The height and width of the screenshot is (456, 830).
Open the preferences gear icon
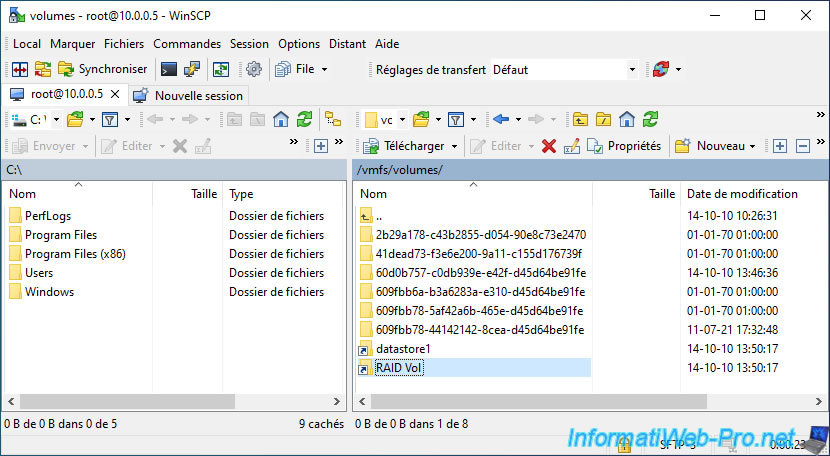tap(254, 69)
